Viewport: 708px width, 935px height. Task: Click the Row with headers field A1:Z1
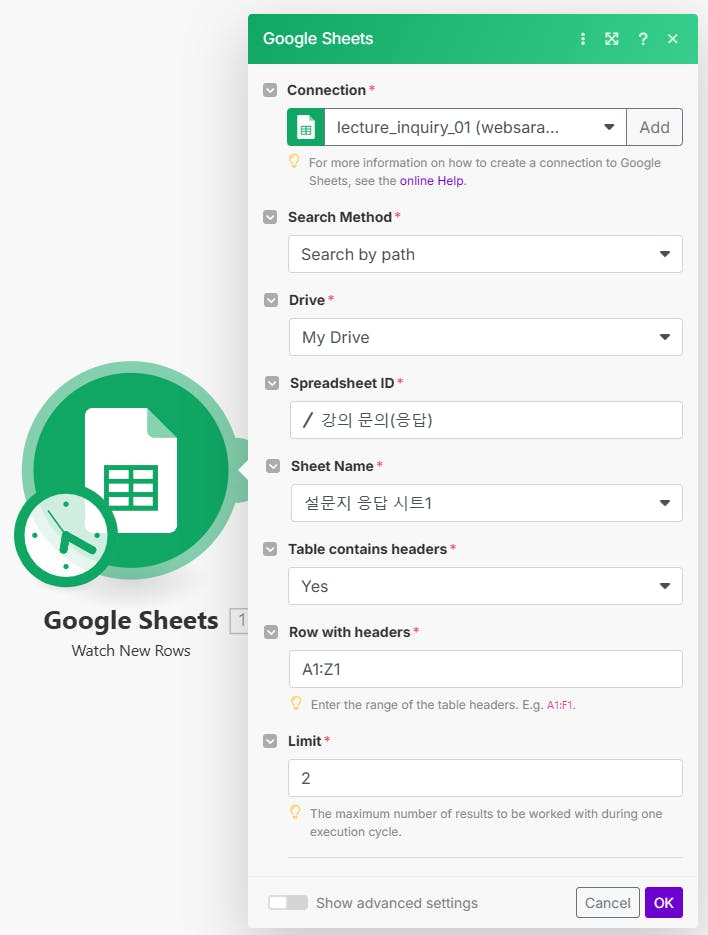click(x=486, y=669)
